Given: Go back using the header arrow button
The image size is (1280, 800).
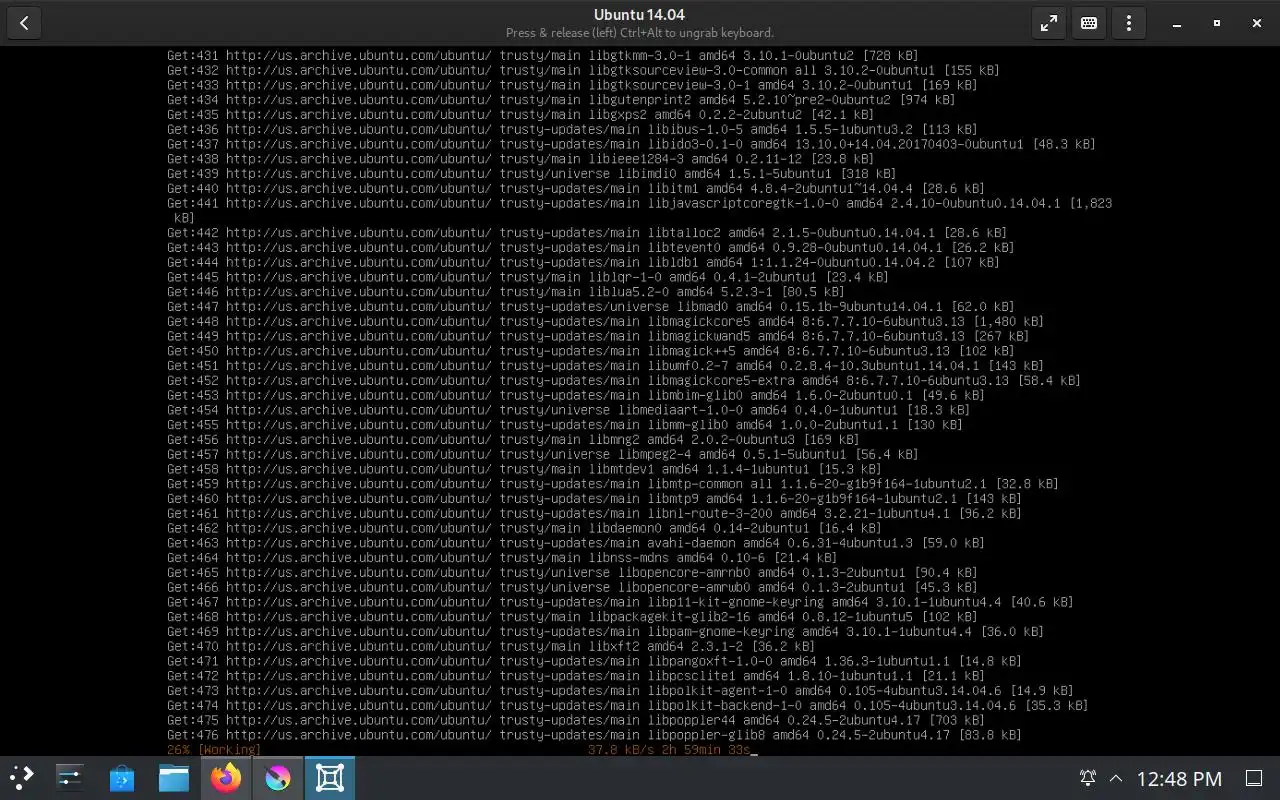Looking at the screenshot, I should tap(24, 23).
